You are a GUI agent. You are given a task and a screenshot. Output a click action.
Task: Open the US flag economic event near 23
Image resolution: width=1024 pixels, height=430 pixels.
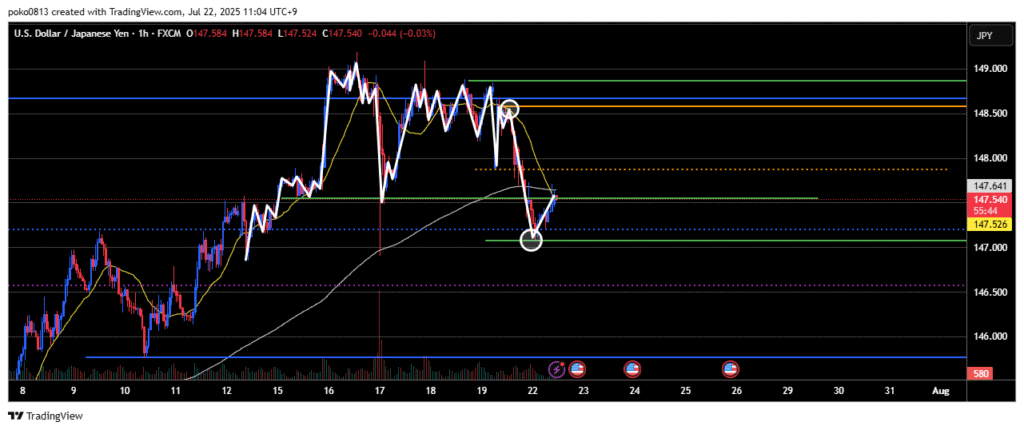577,370
